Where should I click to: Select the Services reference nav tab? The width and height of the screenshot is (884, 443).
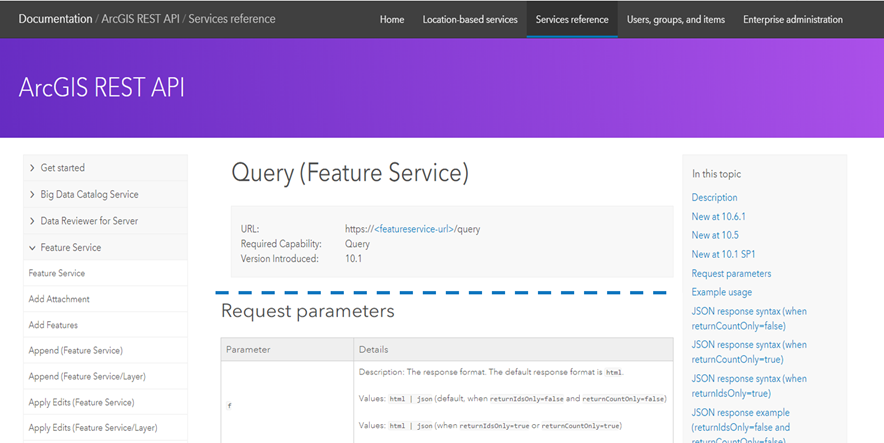[x=572, y=19]
